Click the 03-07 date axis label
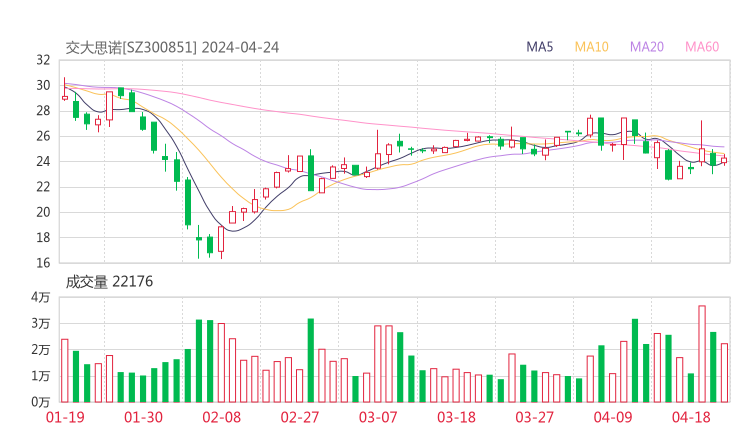The width and height of the screenshot is (740, 440). [x=378, y=417]
